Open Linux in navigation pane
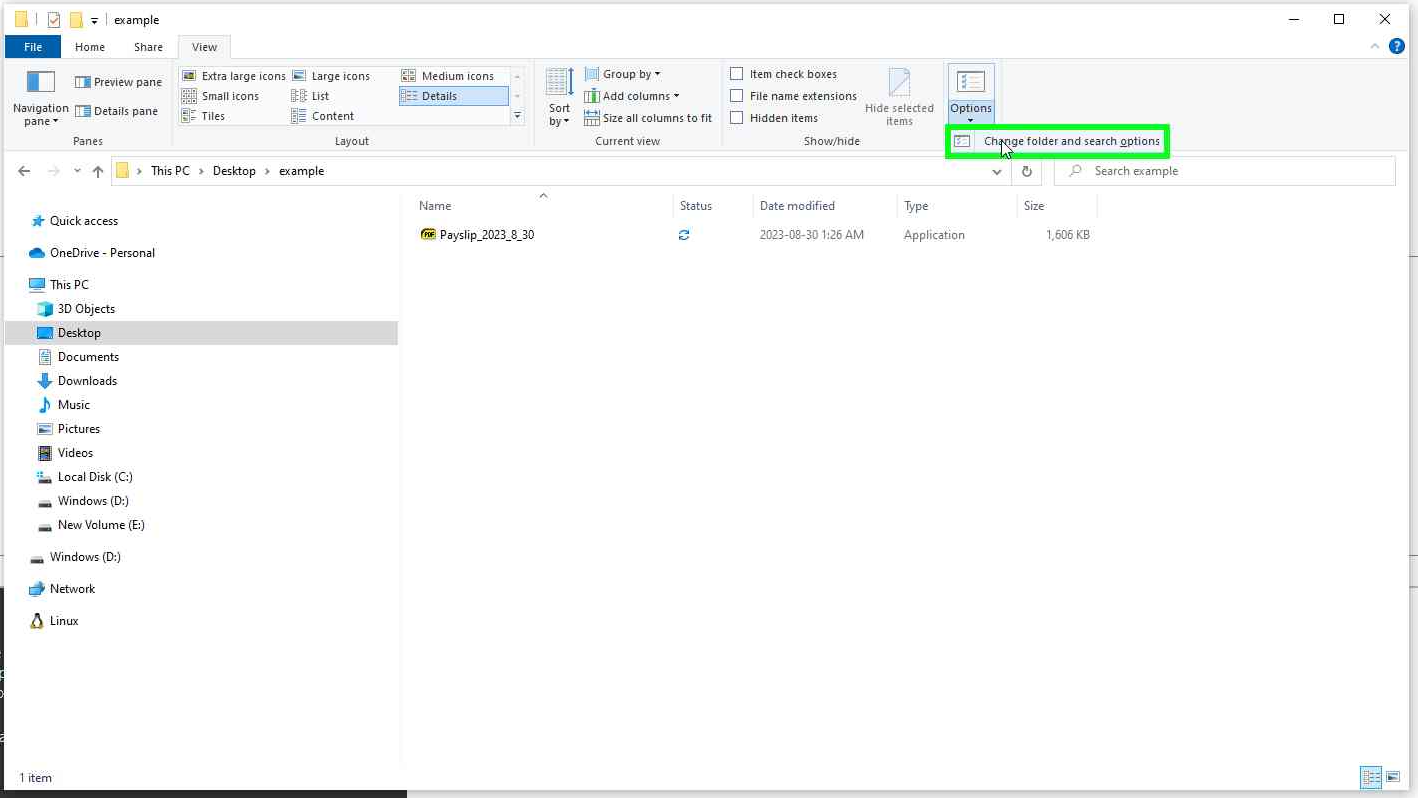 pos(64,621)
